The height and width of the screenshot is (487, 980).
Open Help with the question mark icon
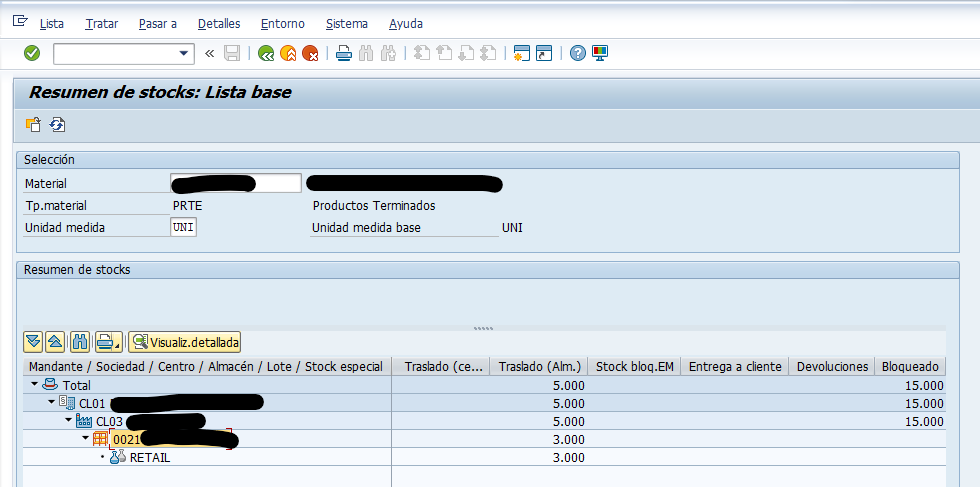coord(577,53)
